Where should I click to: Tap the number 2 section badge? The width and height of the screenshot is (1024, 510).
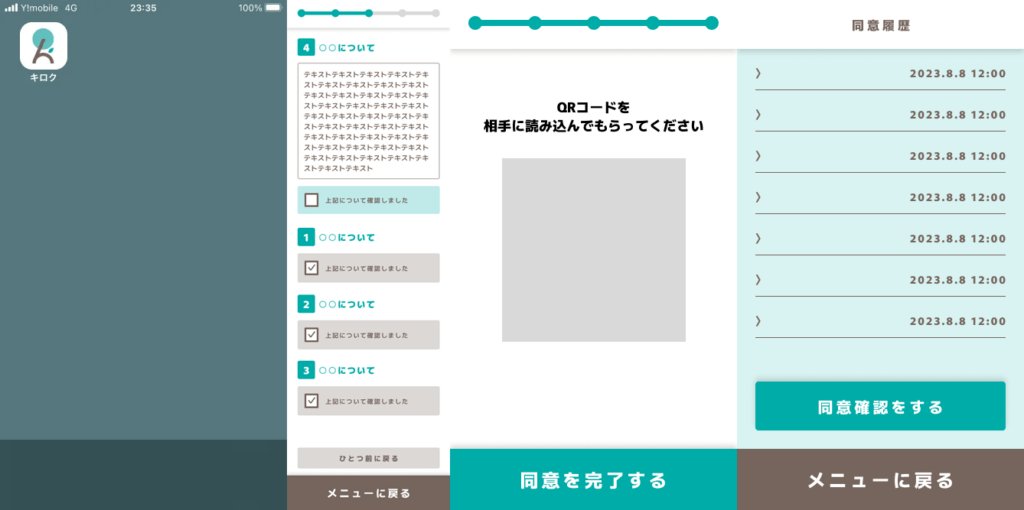point(306,304)
